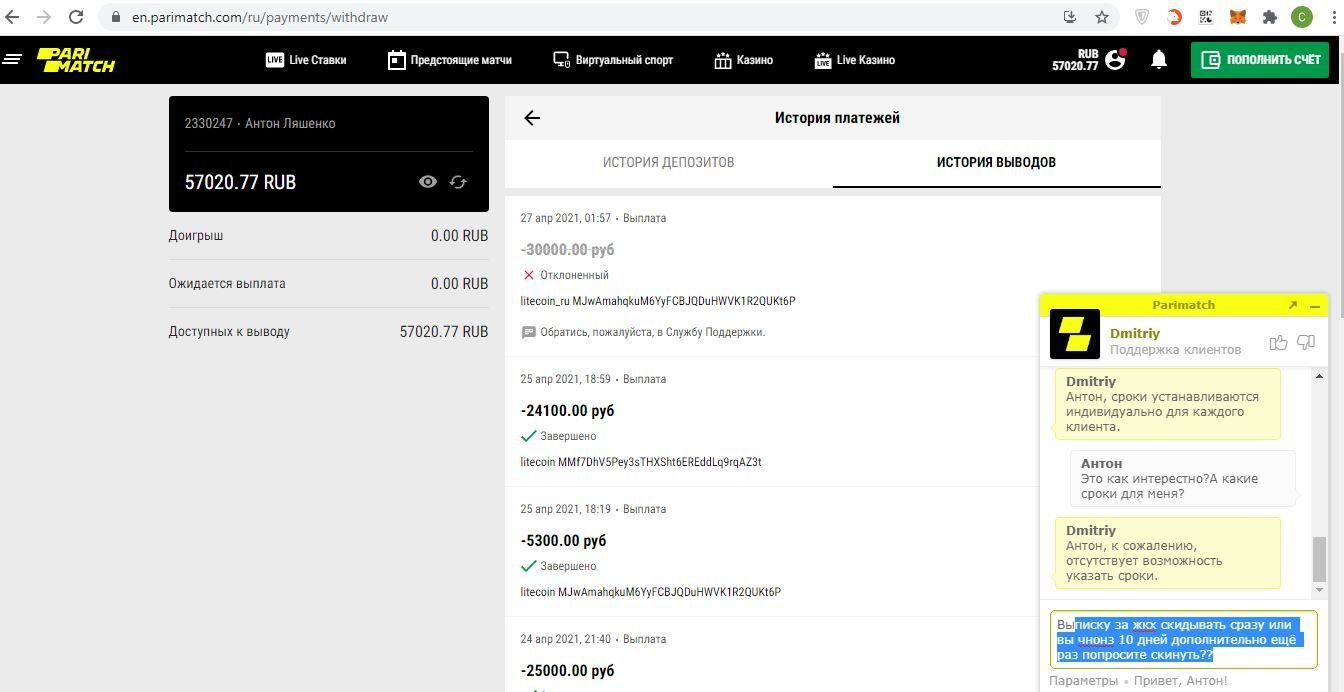Open the Live Ставки section
1344x692 pixels.
coord(306,60)
